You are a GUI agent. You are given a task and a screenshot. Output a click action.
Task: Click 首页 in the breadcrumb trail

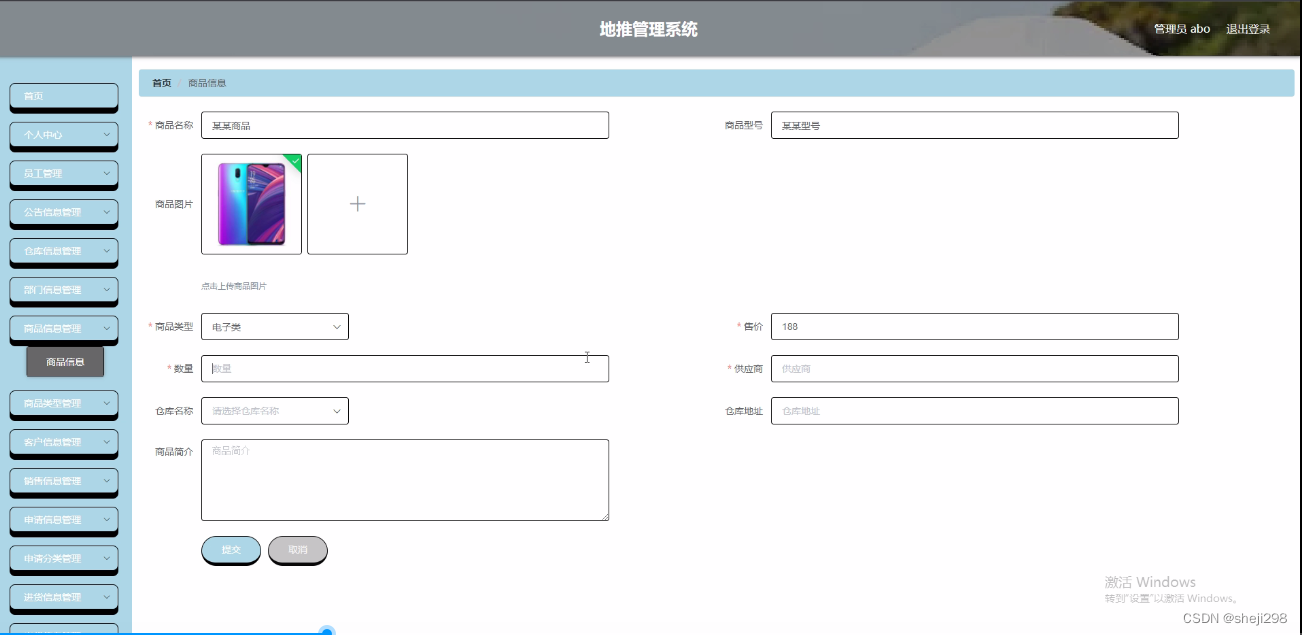(160, 83)
